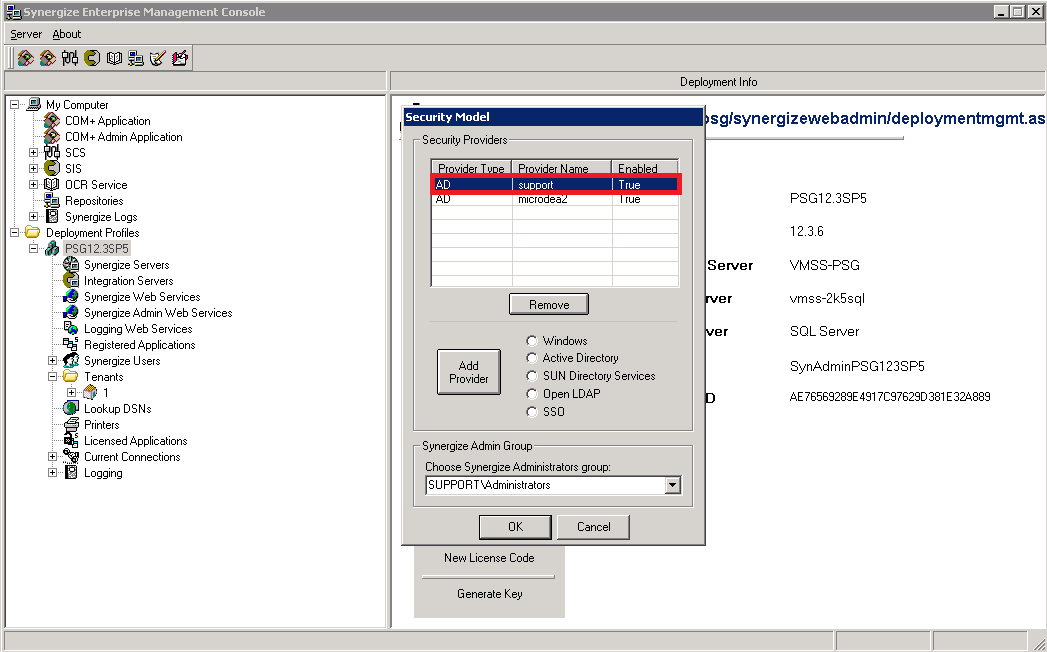This screenshot has width=1047, height=652.
Task: Click the pencil-and-paper toolbar icon
Action: tap(158, 58)
